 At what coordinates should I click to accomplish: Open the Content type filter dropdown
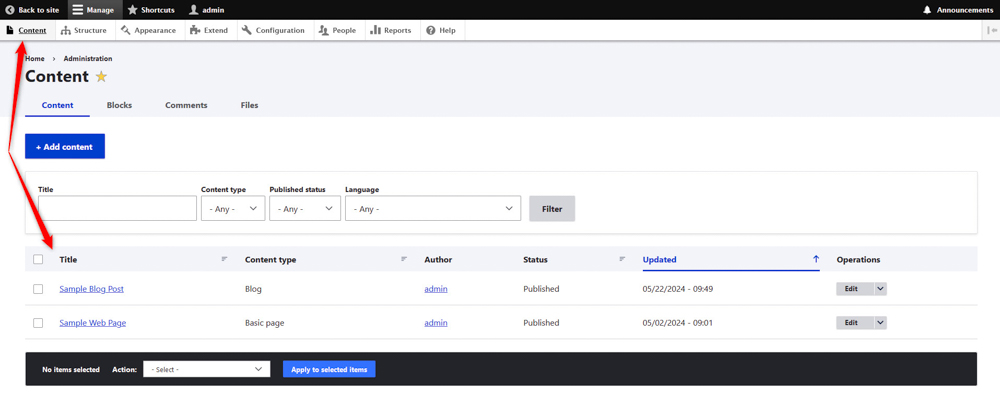[x=233, y=208]
